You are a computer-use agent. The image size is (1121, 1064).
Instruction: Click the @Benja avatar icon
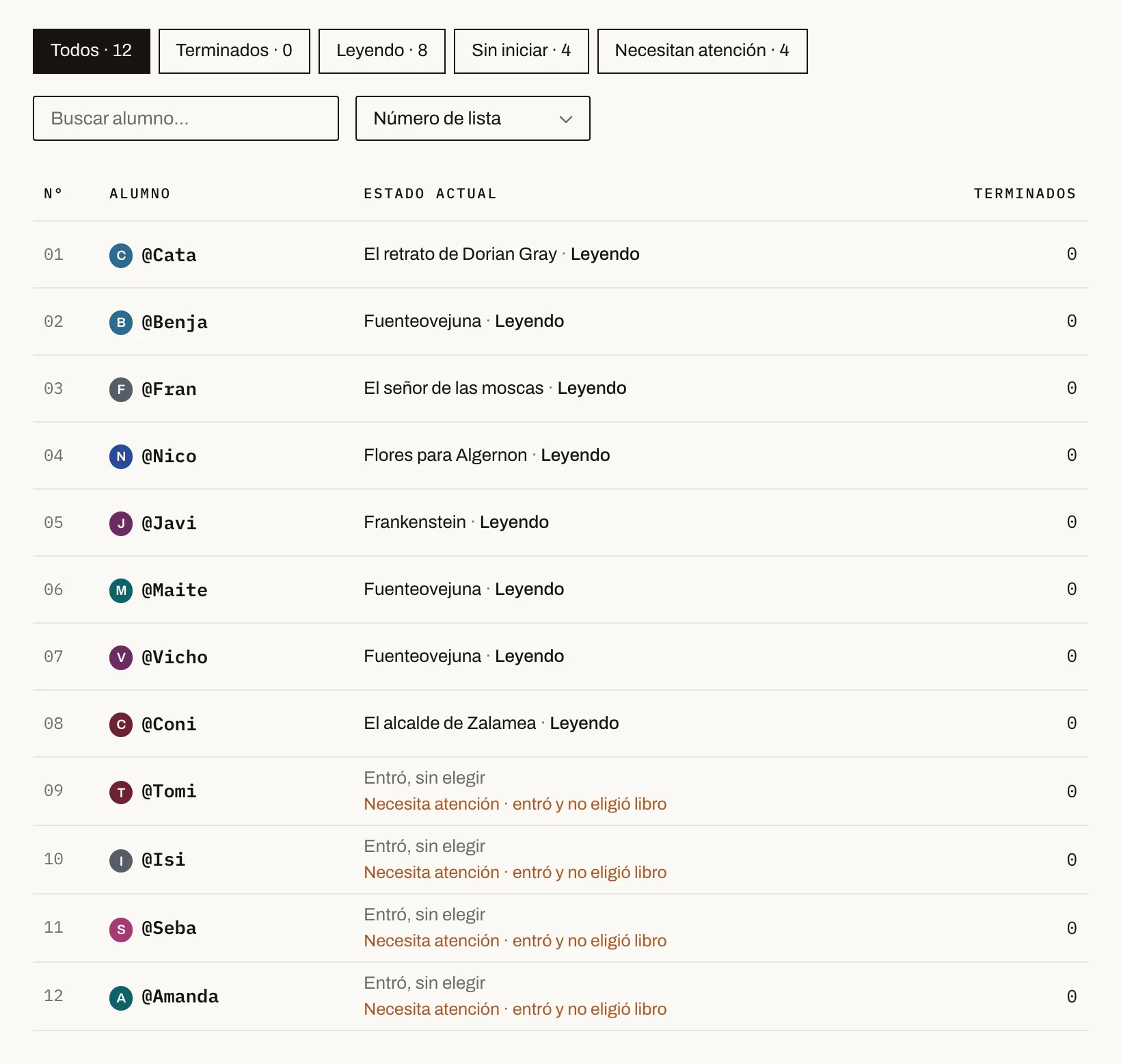pyautogui.click(x=121, y=323)
